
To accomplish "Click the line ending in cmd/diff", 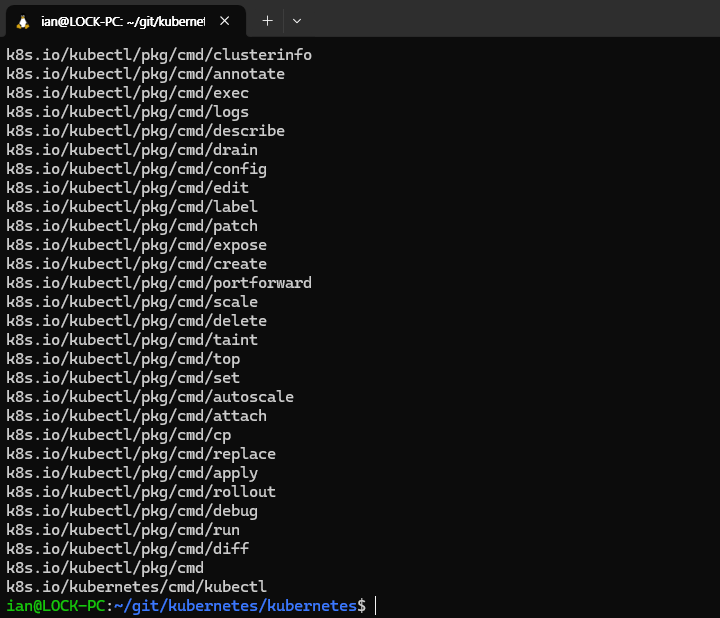I will point(127,549).
